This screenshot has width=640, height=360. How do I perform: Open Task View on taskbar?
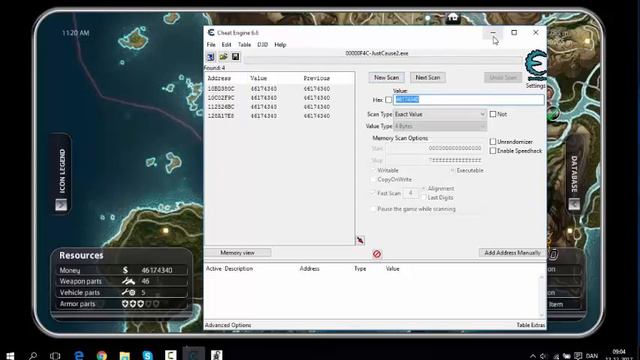[x=55, y=356]
